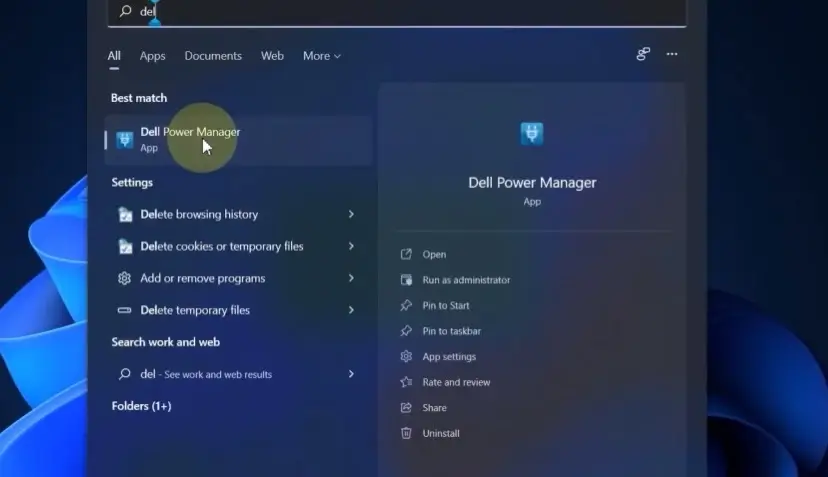Click the gear icon beside Add or remove programs
The width and height of the screenshot is (828, 477).
(x=124, y=278)
